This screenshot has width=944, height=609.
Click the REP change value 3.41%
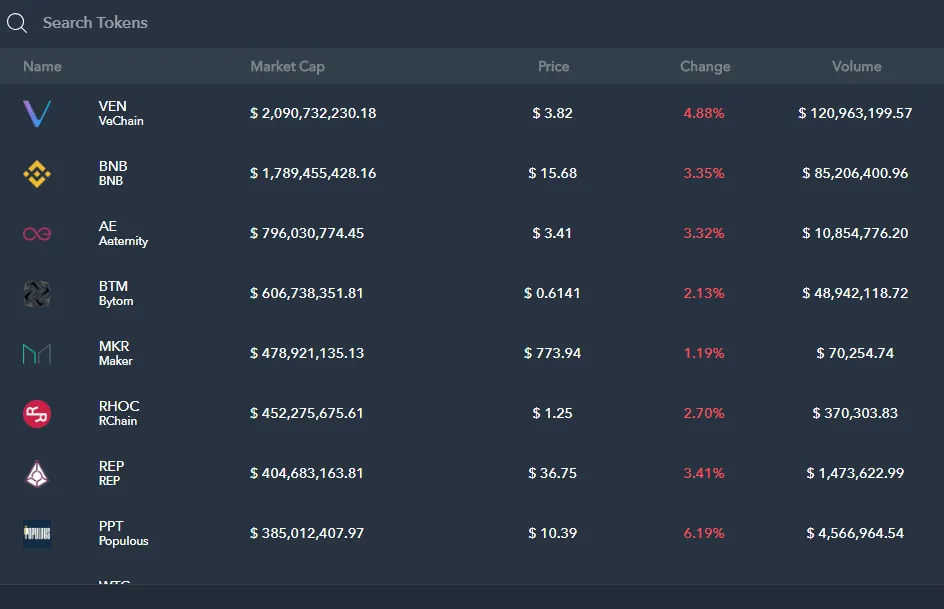coord(704,473)
